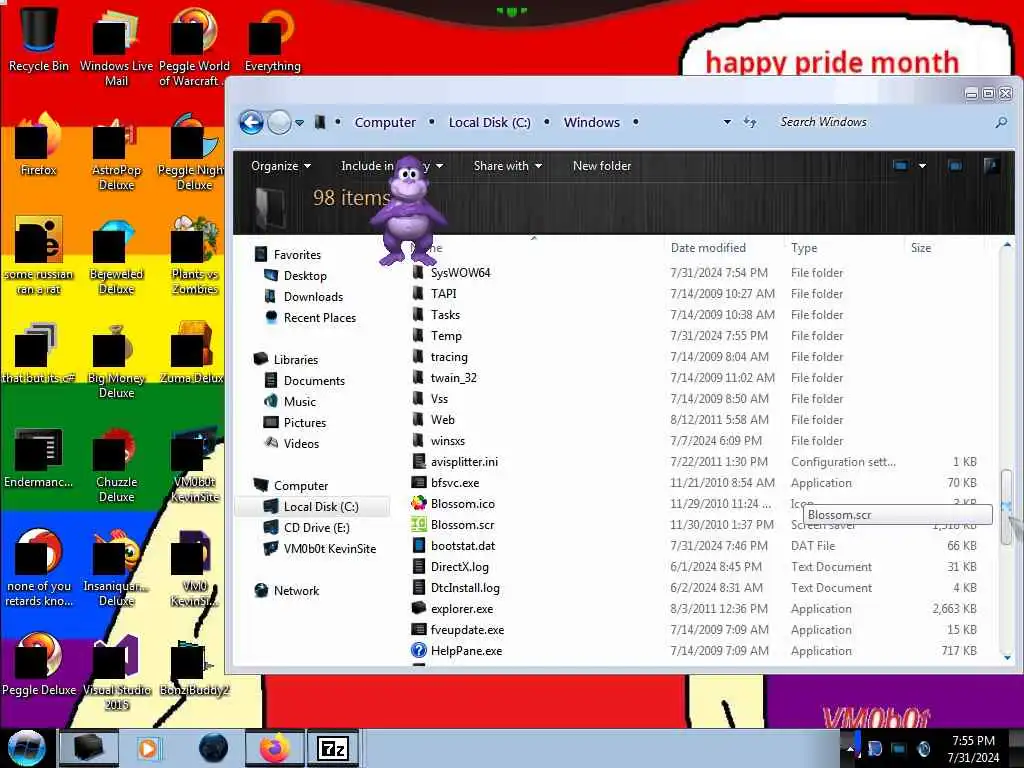Open the Firefox desktop shortcut
Image resolution: width=1024 pixels, height=768 pixels.
tap(39, 145)
